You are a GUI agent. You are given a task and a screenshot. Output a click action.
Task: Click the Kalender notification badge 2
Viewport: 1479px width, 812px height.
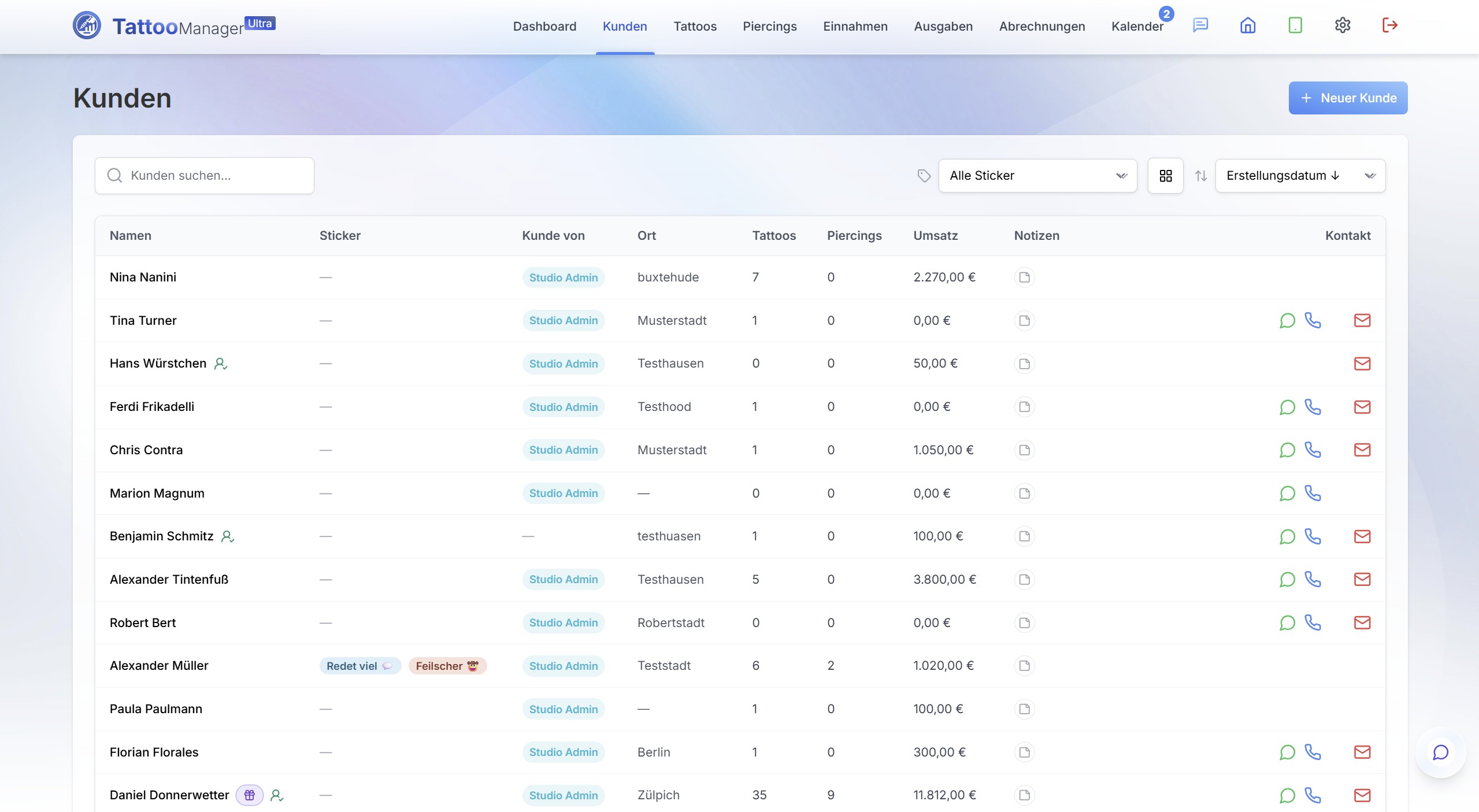tap(1166, 14)
